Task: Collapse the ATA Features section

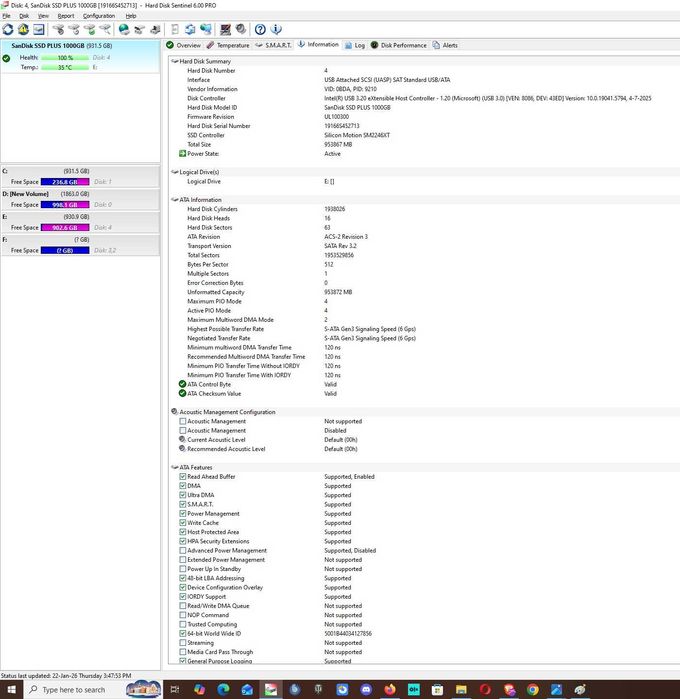Action: 174,467
